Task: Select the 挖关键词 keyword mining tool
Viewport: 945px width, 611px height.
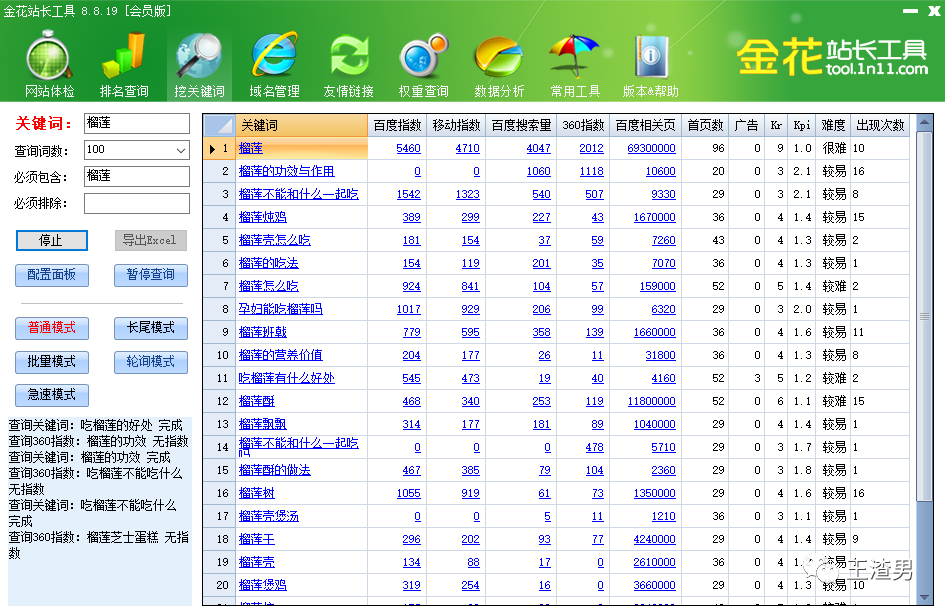Action: coord(199,64)
